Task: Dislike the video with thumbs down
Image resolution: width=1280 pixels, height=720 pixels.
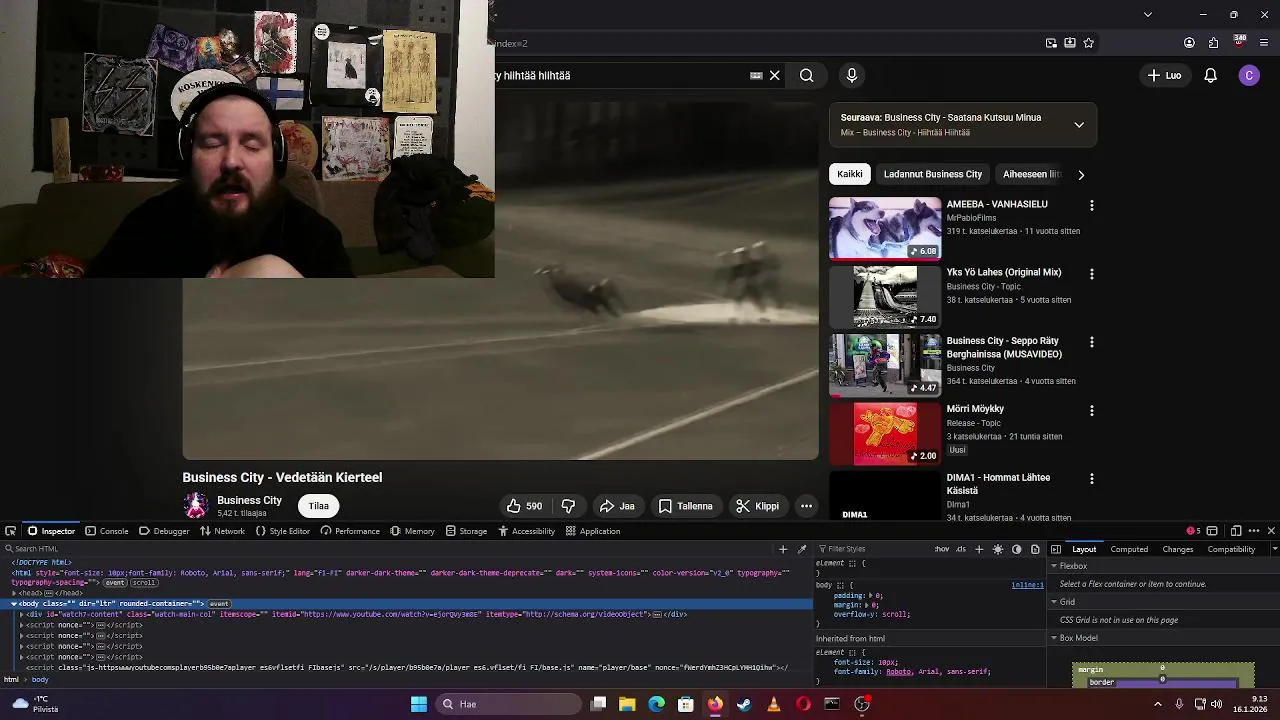Action: [x=568, y=506]
